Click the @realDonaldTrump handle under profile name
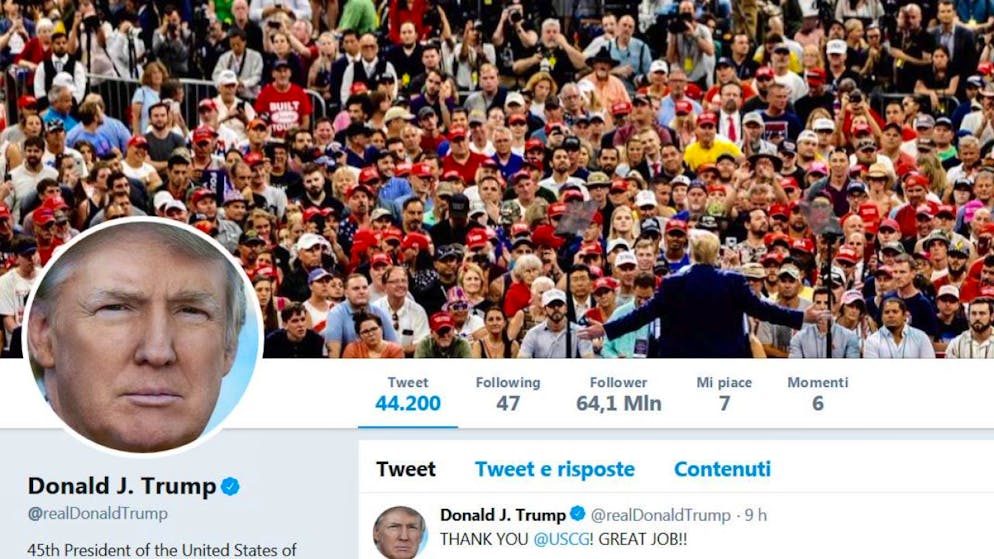 (98, 513)
